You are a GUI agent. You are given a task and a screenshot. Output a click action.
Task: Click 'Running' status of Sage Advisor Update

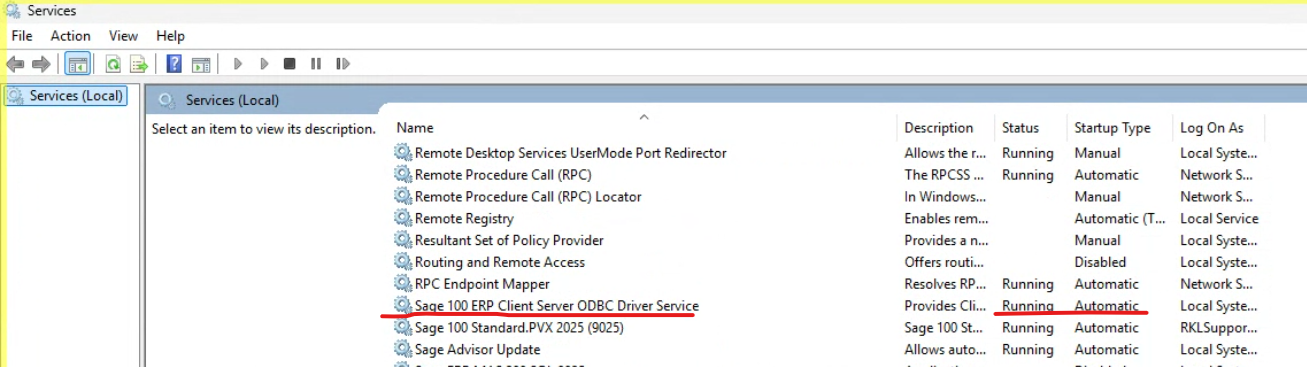[1028, 350]
